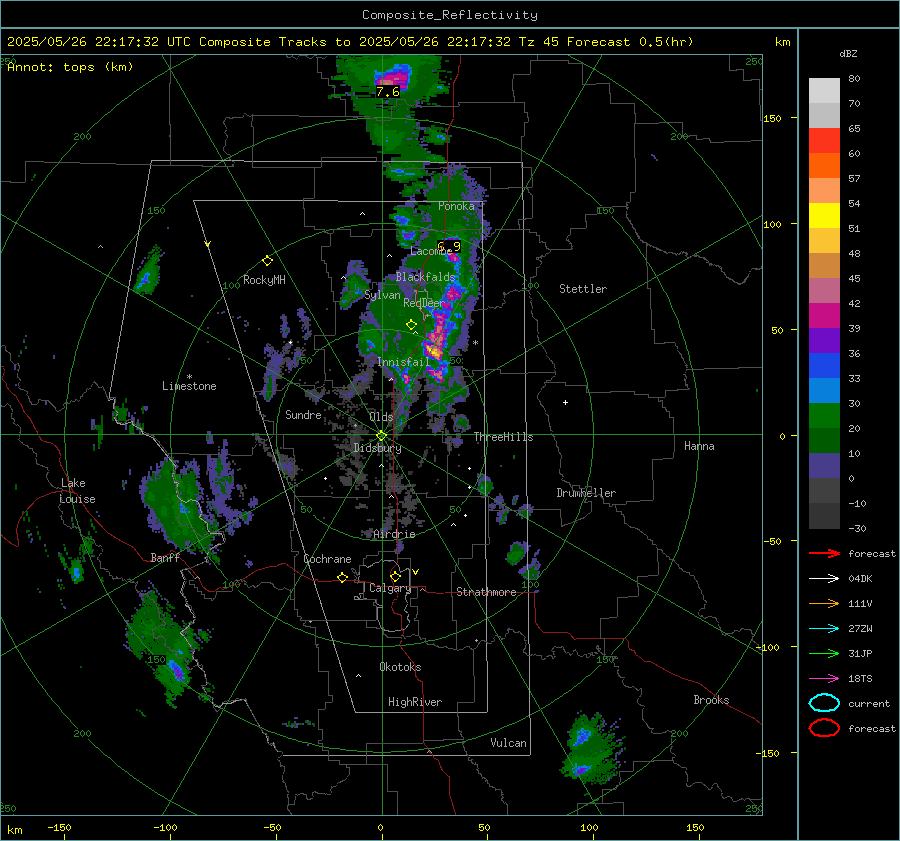The image size is (900, 841).
Task: Click the yellow swatch below 54 dBZ
Action: pyautogui.click(x=824, y=215)
